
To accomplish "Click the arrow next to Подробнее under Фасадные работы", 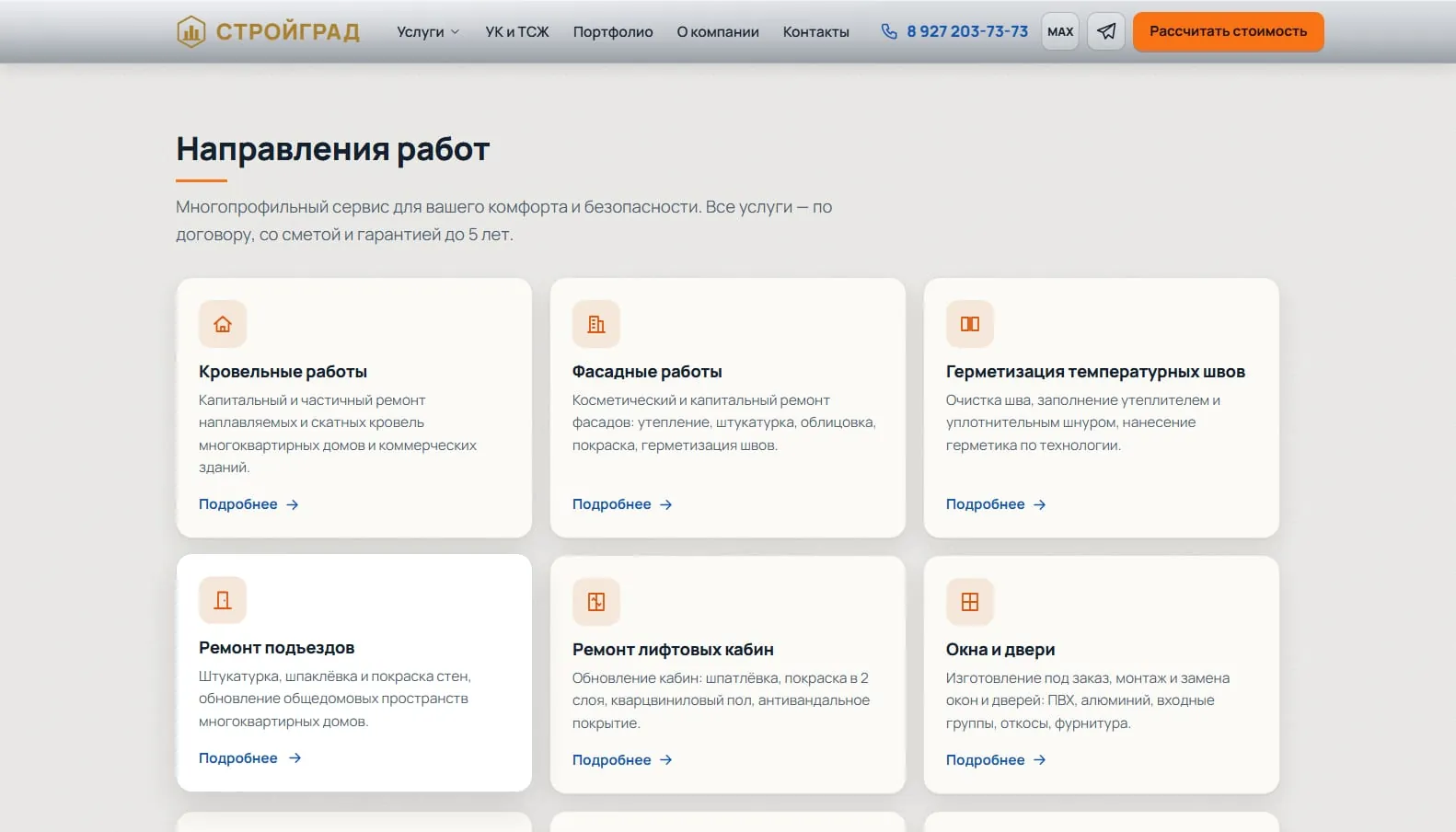I will [666, 504].
